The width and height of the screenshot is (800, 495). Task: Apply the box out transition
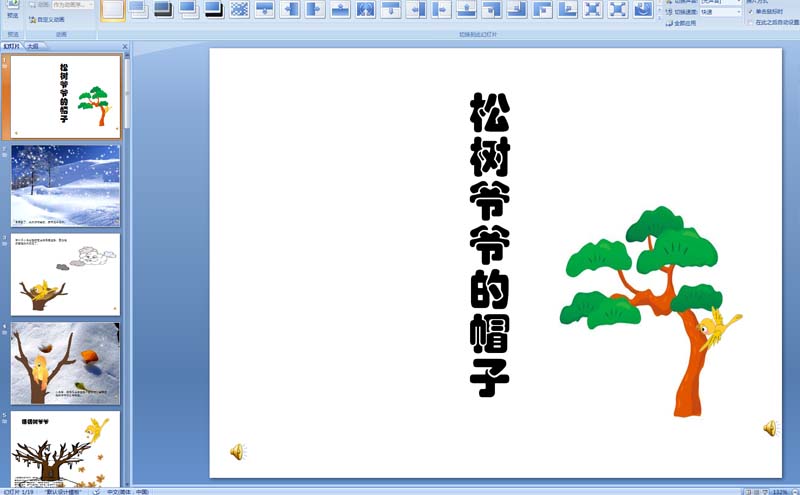click(618, 9)
